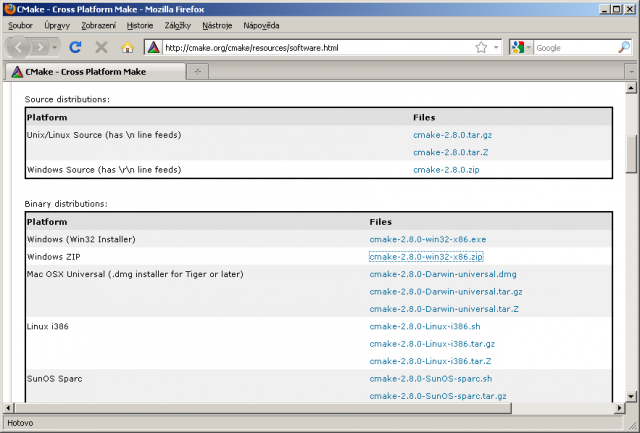Click the vertical scrollbar down arrow
The height and width of the screenshot is (433, 640).
631,396
